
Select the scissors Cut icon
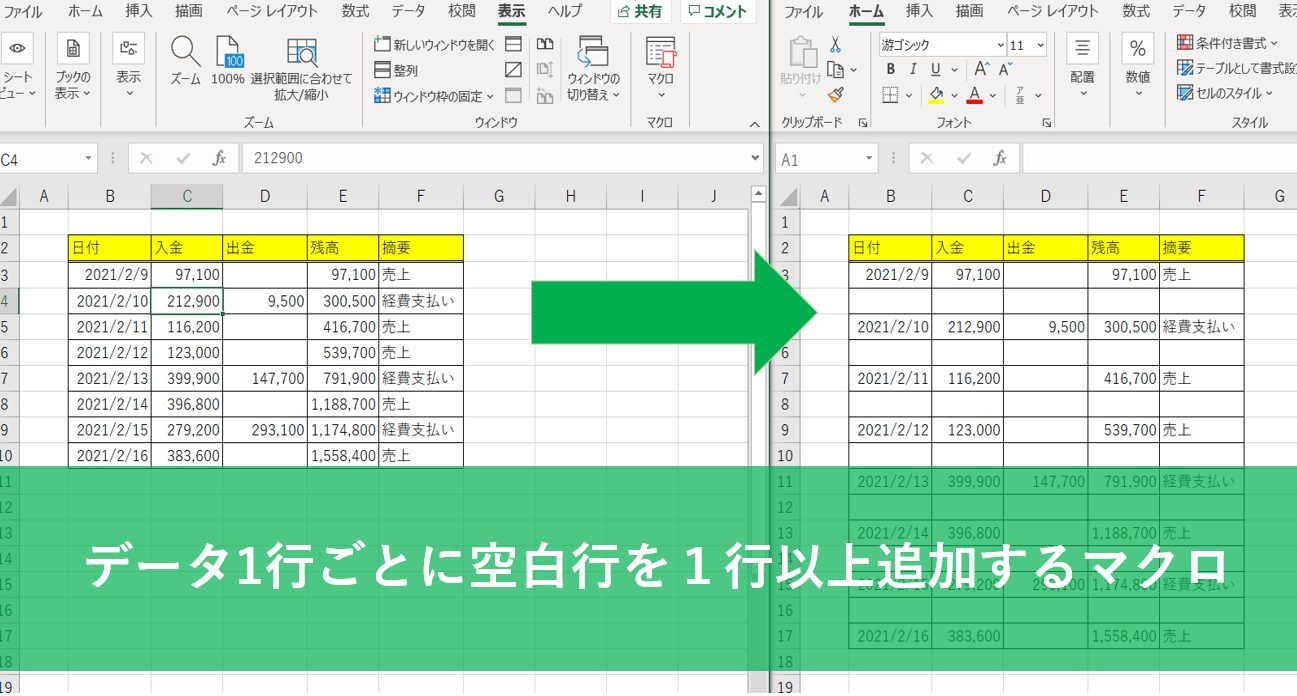[x=835, y=45]
